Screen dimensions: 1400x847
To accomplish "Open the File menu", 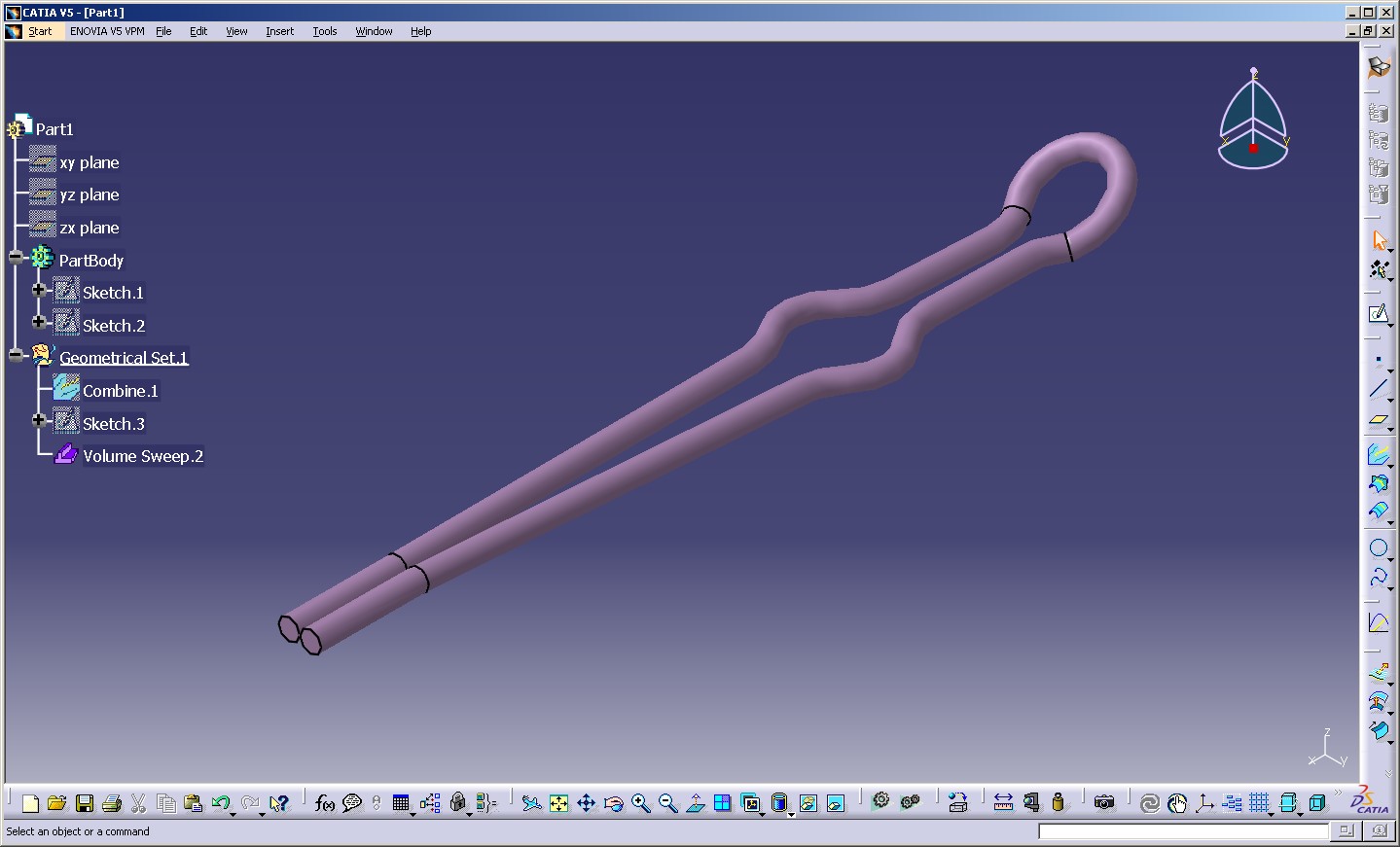I will pos(163,31).
